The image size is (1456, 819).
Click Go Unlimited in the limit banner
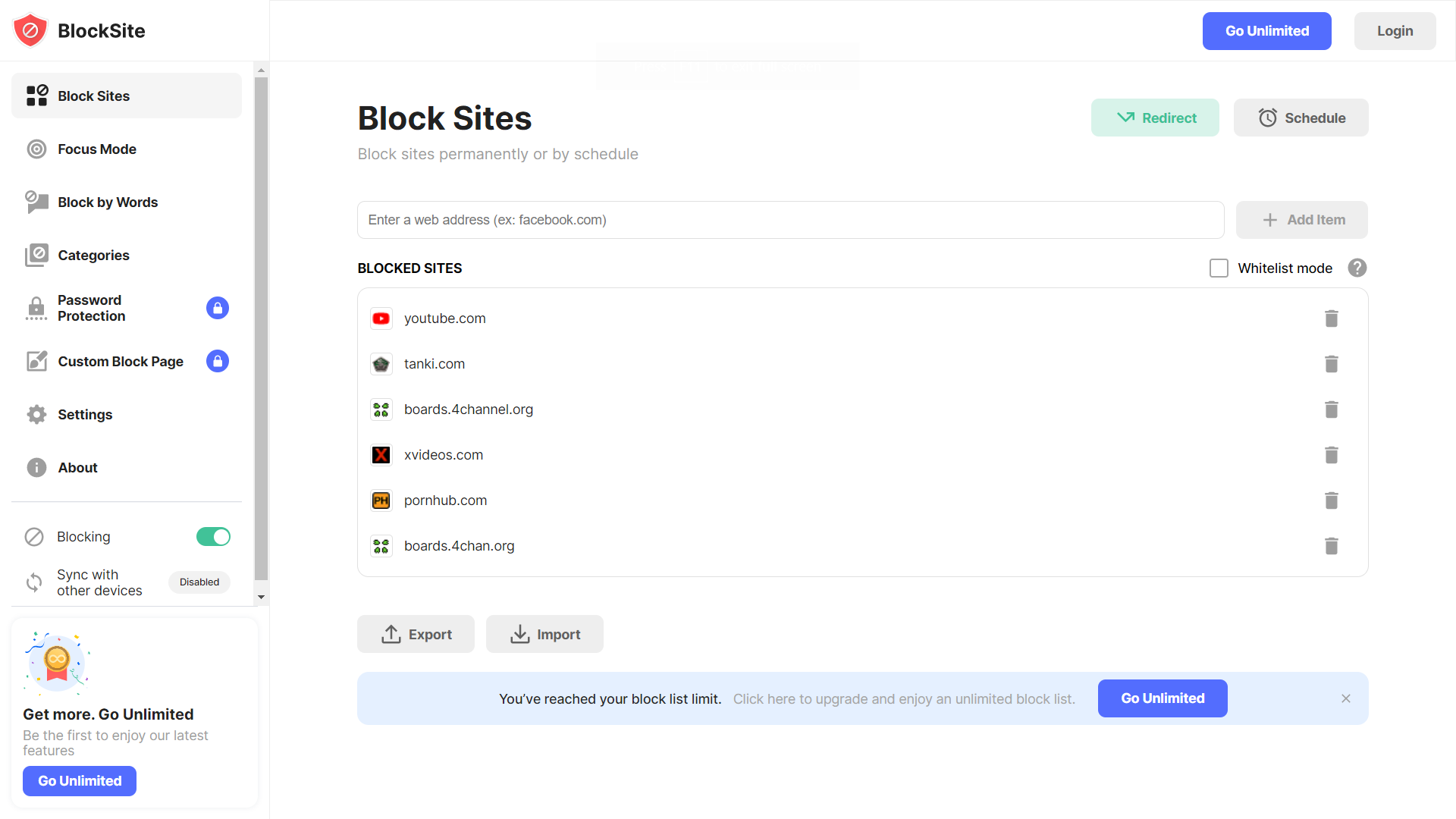[1163, 698]
